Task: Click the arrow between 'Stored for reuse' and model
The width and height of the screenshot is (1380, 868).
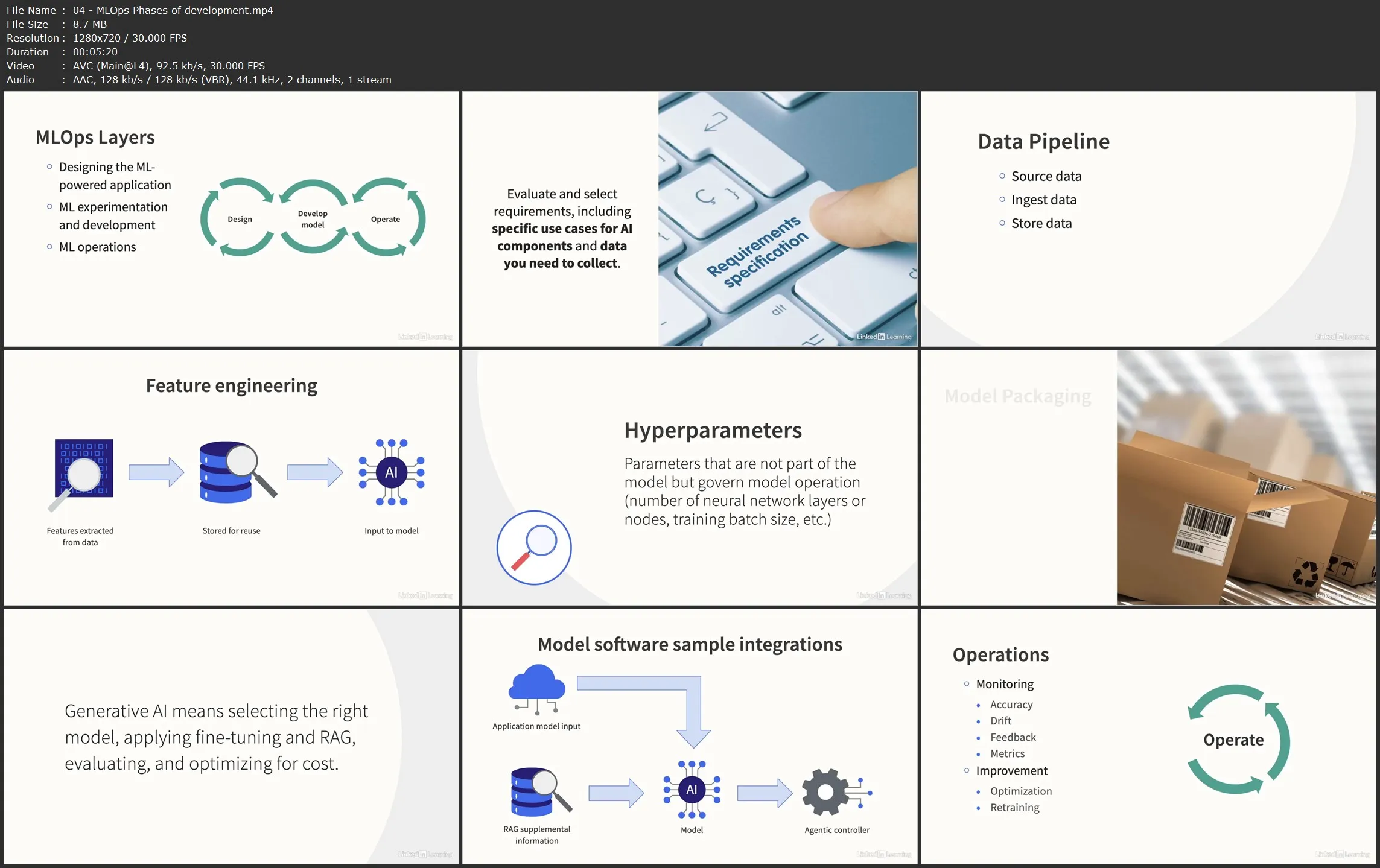Action: point(314,472)
